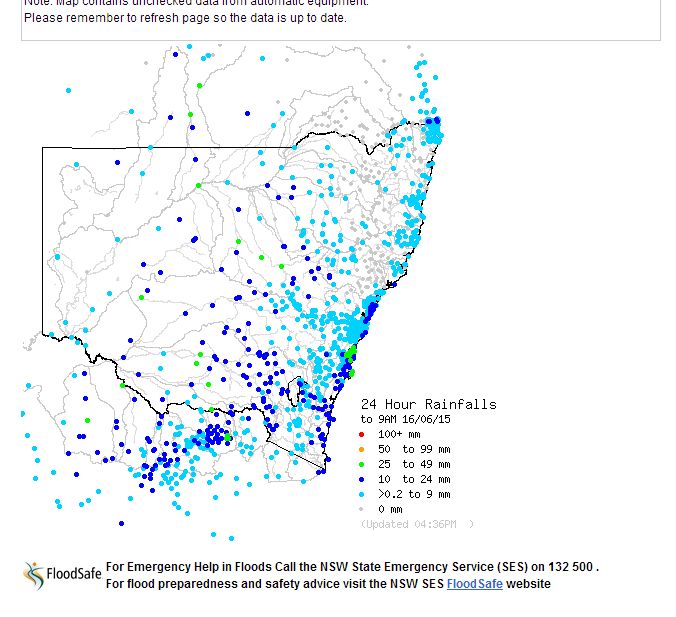Screen dimensions: 676x617
Task: Select the 'For Emergency Help in Floods' line
Action: tap(352, 567)
